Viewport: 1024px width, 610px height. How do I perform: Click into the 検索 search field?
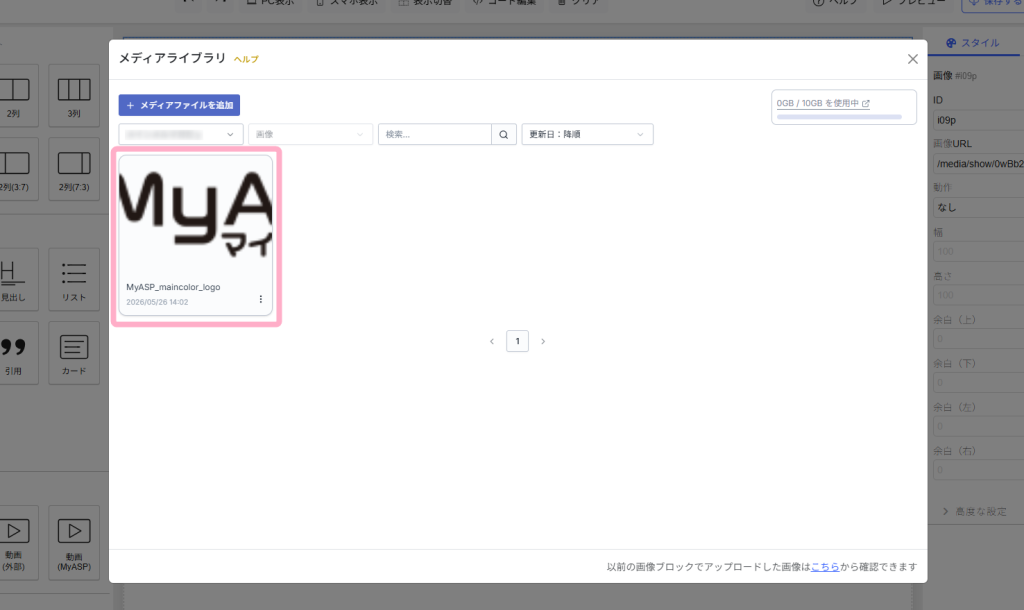click(x=434, y=135)
